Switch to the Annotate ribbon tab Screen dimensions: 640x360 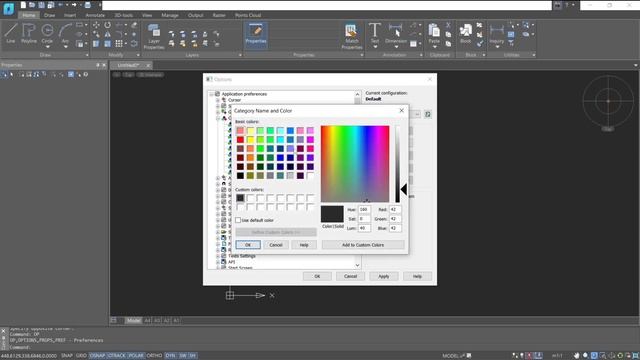point(95,15)
